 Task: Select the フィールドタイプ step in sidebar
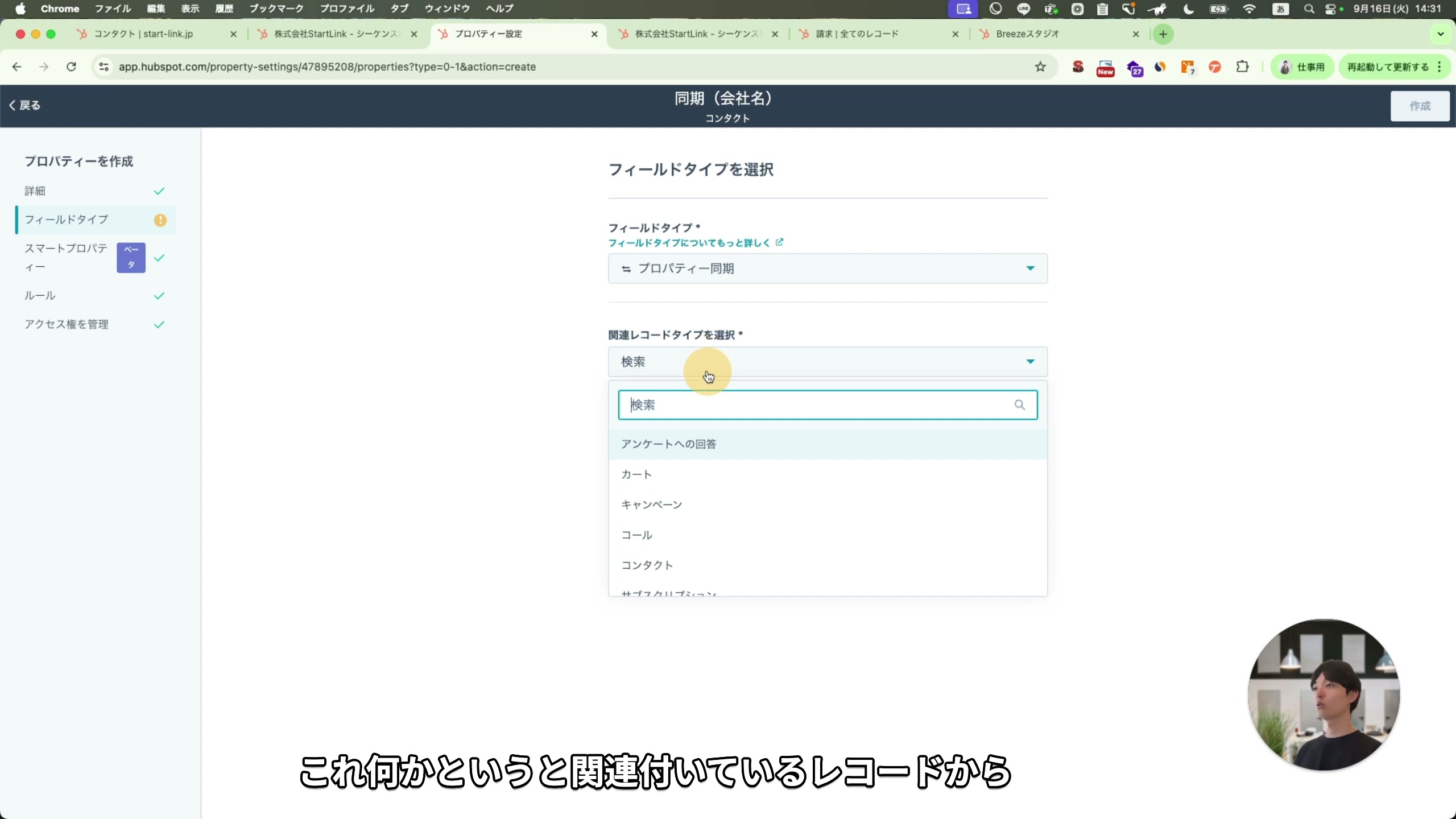[x=67, y=220]
